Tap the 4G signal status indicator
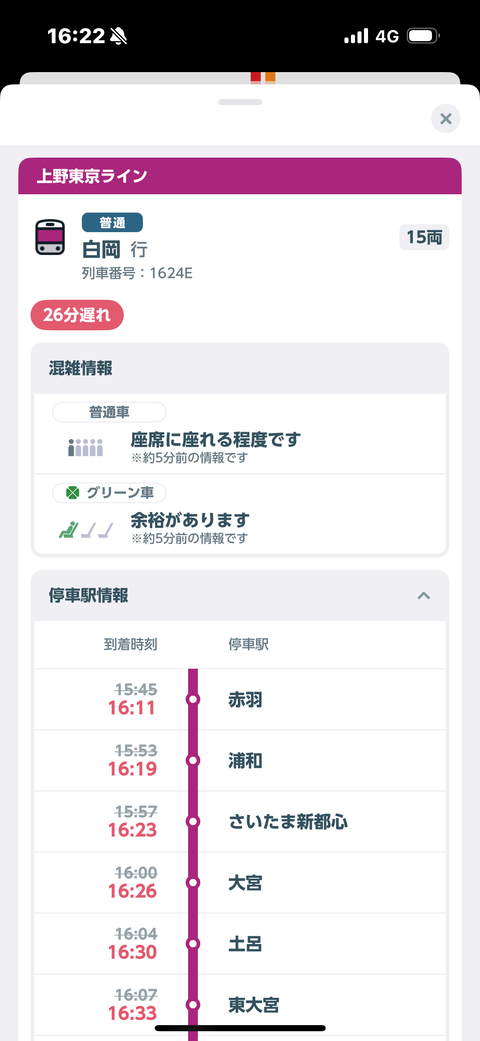480x1041 pixels. point(387,36)
